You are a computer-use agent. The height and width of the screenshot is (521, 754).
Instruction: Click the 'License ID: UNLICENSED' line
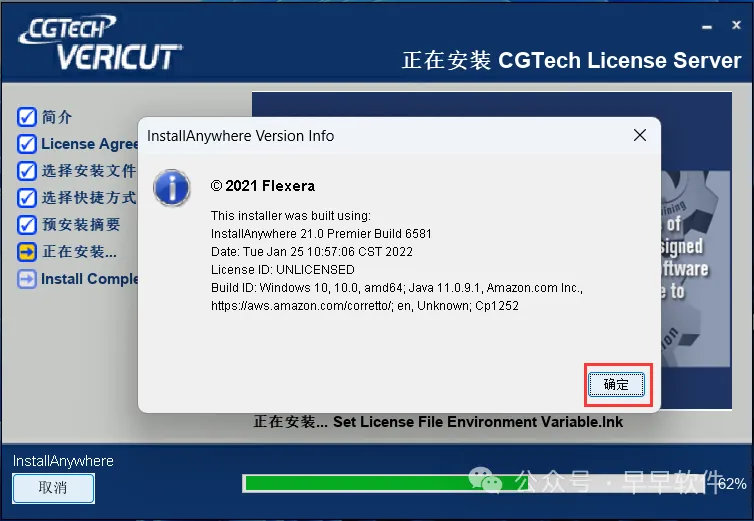(283, 269)
